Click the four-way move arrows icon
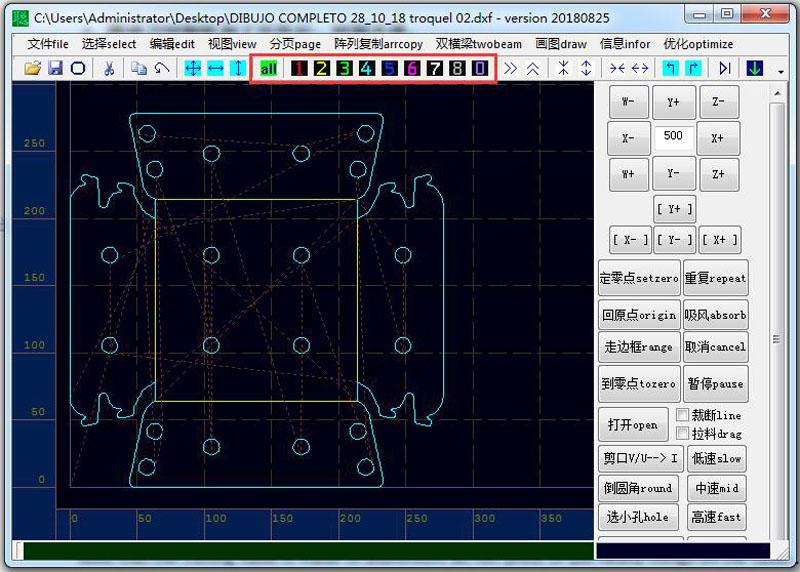Image resolution: width=800 pixels, height=572 pixels. 193,68
